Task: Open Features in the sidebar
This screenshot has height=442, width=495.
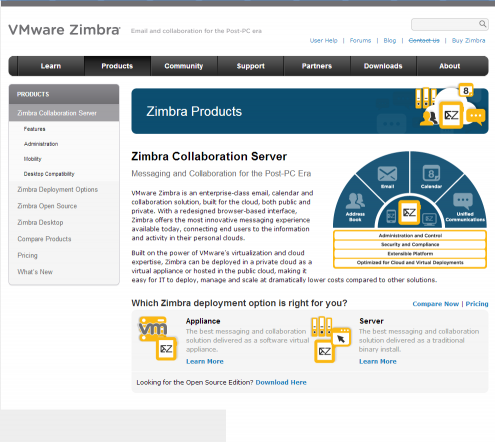Action: [x=34, y=129]
